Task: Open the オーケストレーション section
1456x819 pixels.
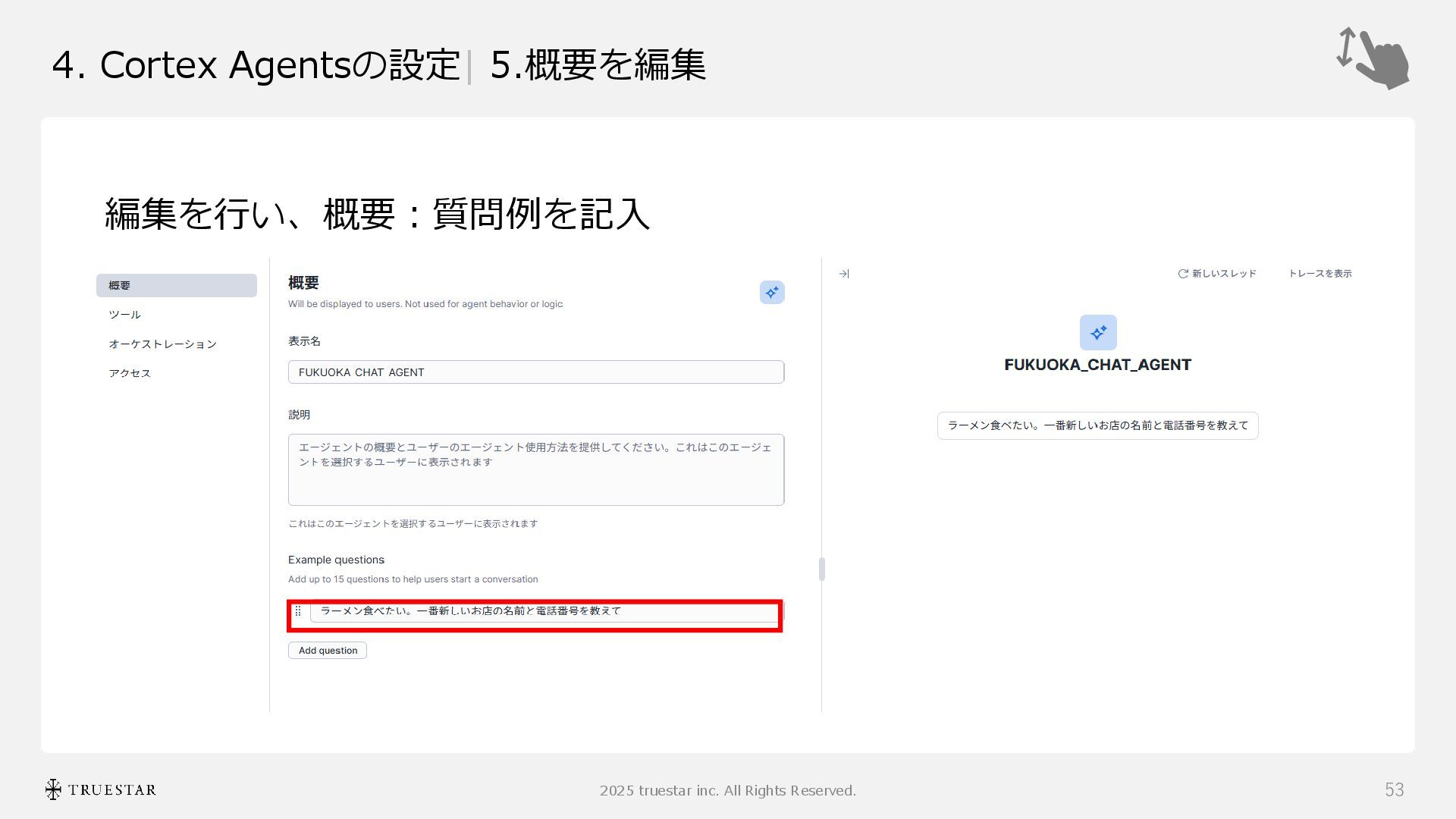Action: [162, 344]
